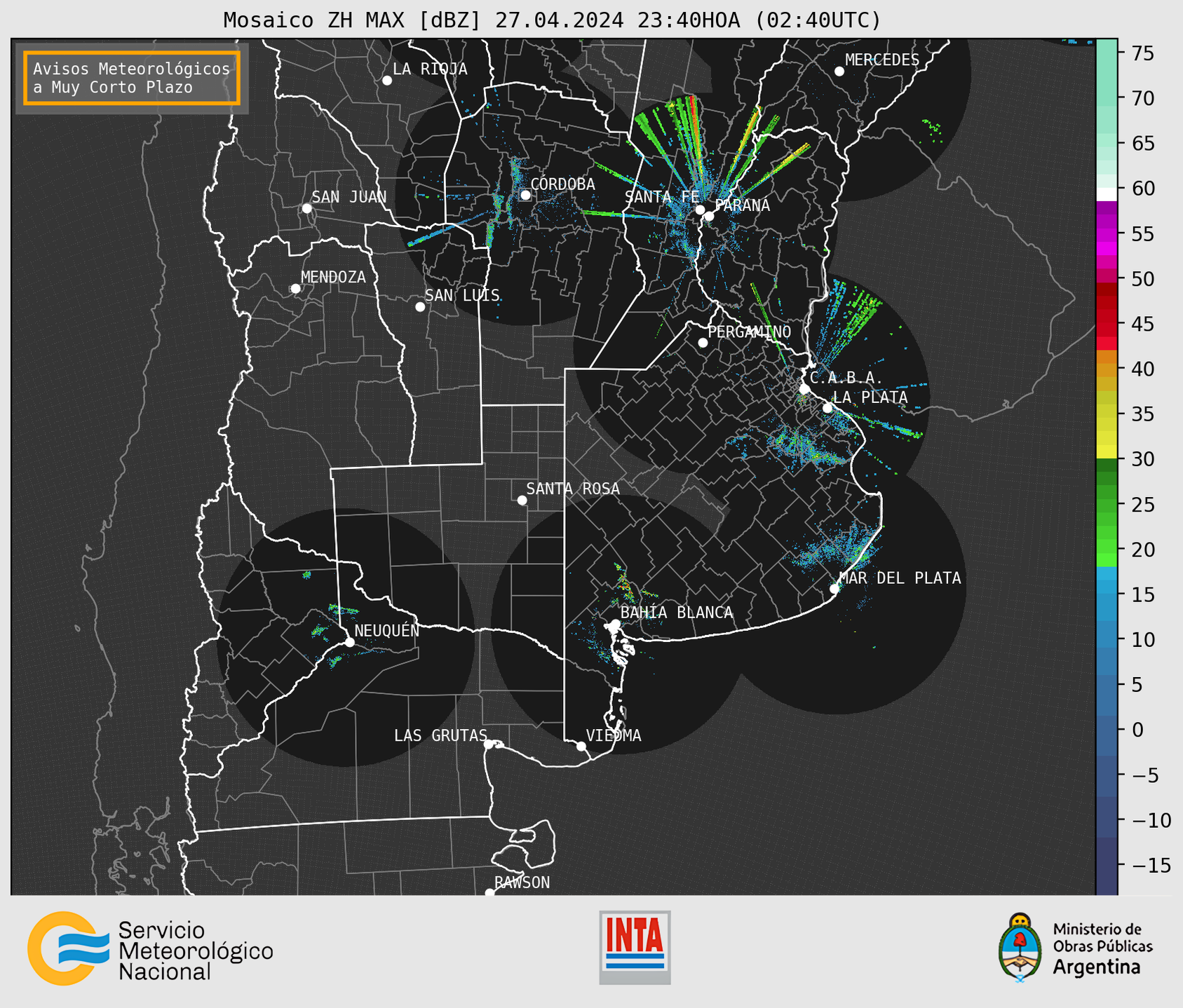Click the SANTA ROSA city marker dot

(x=522, y=500)
